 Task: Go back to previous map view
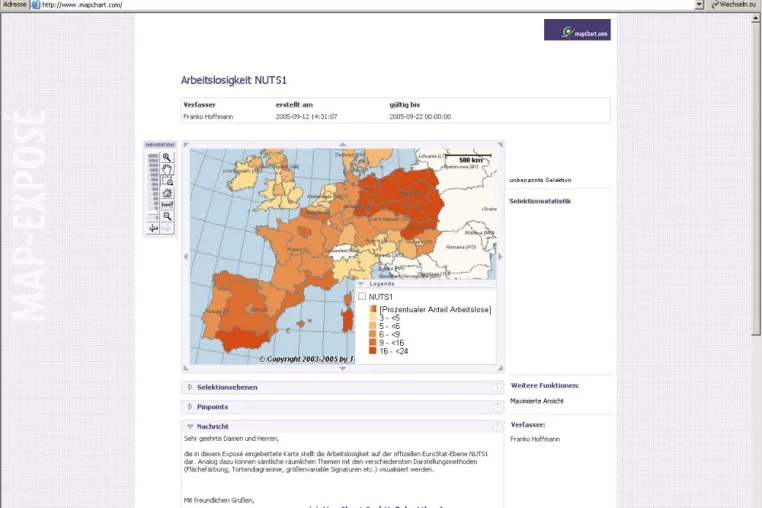[153, 228]
